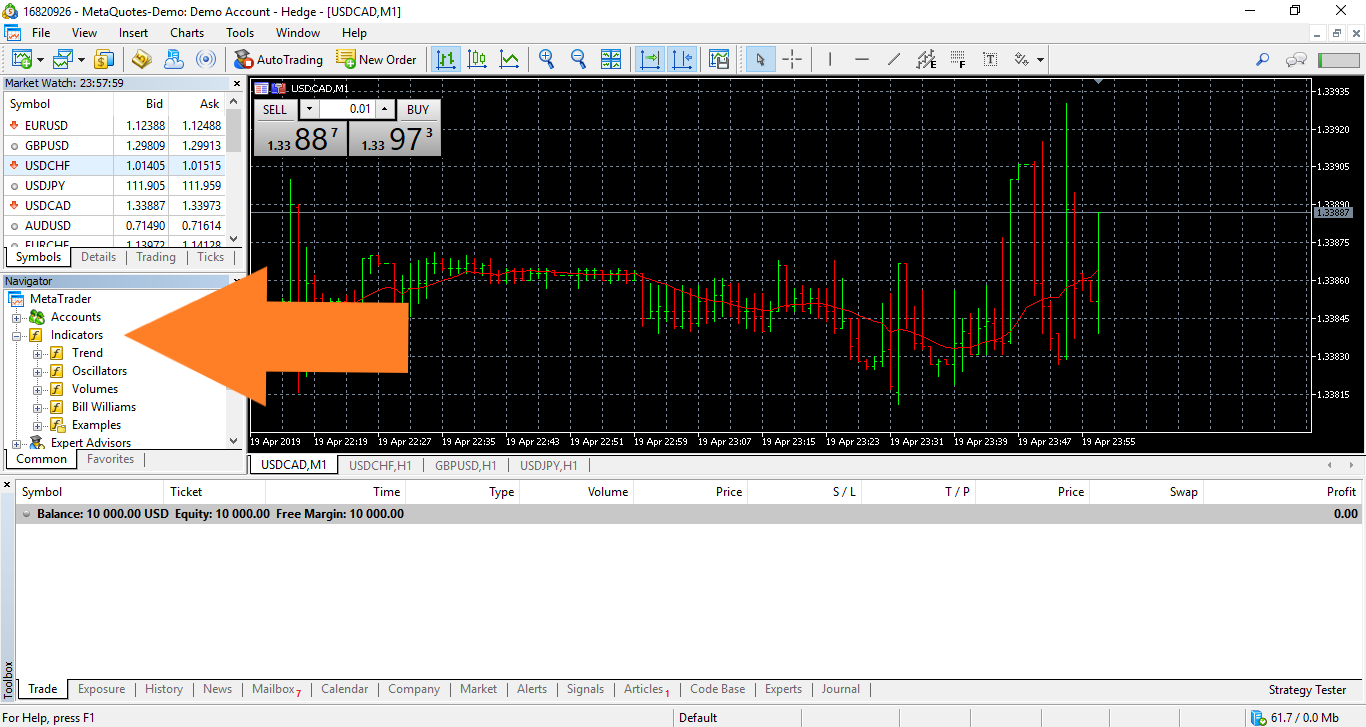Click the chart template save icon
Screen dimensions: 1366x727
(x=719, y=59)
